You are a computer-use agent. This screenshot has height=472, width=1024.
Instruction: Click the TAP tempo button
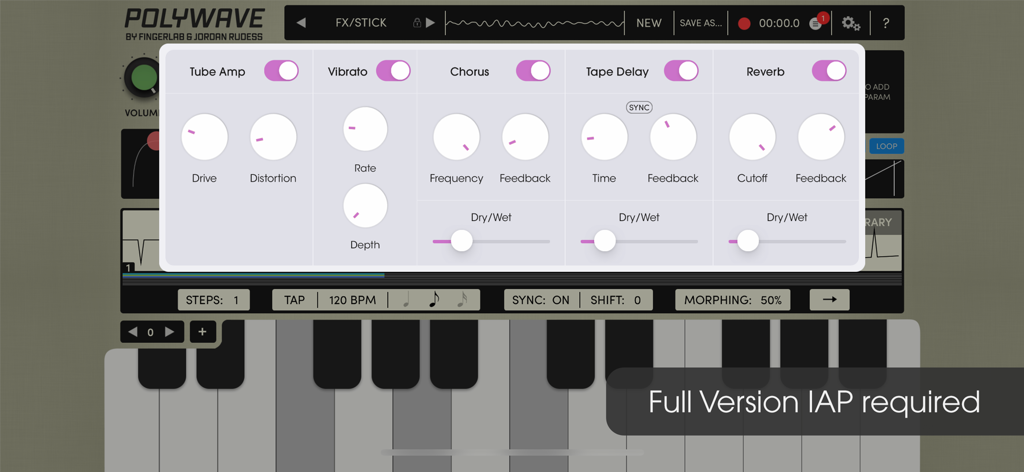(295, 300)
